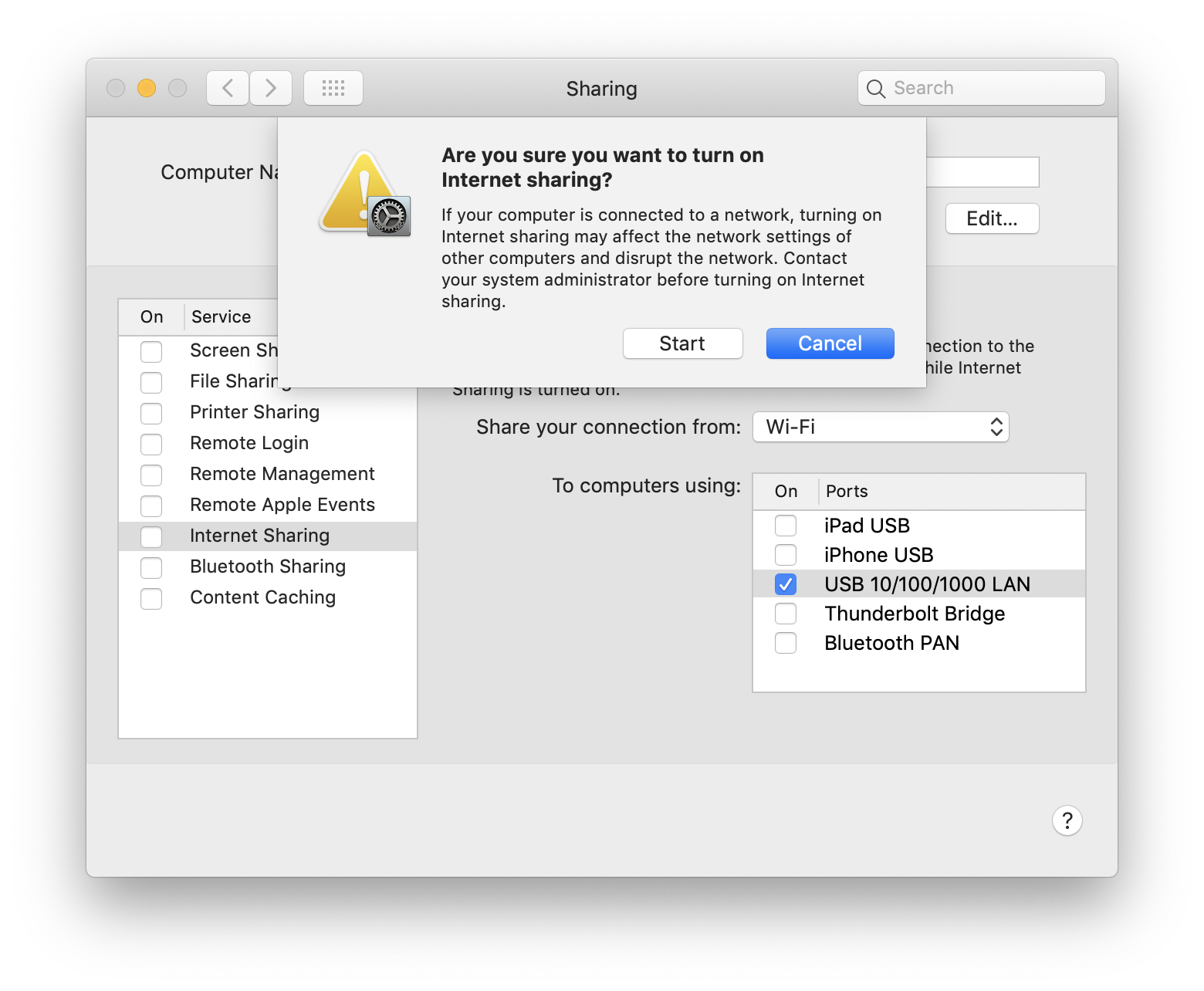
Task: Enable the Printer Sharing checkbox
Action: point(151,413)
